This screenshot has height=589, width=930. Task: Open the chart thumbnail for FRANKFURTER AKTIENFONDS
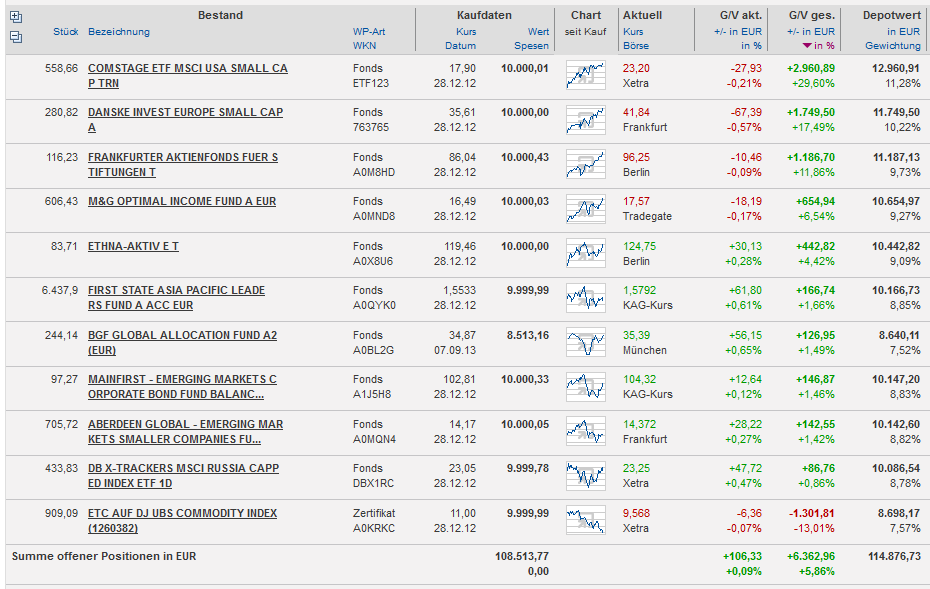tap(585, 164)
